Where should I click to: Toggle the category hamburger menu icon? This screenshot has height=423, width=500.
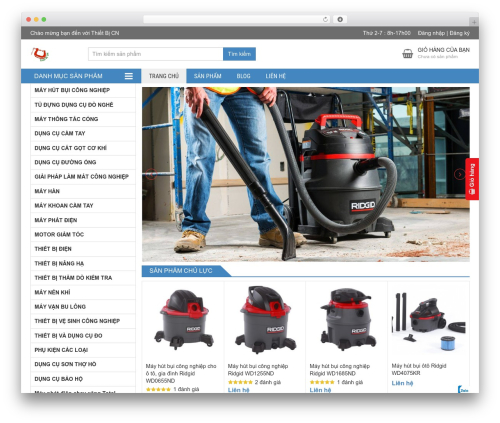point(129,76)
